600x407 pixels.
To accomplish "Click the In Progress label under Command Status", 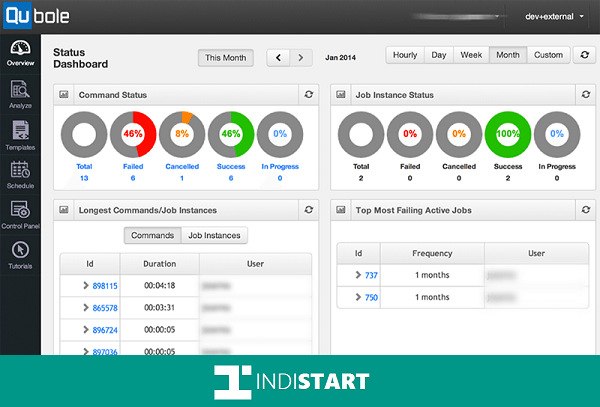I will [x=280, y=166].
